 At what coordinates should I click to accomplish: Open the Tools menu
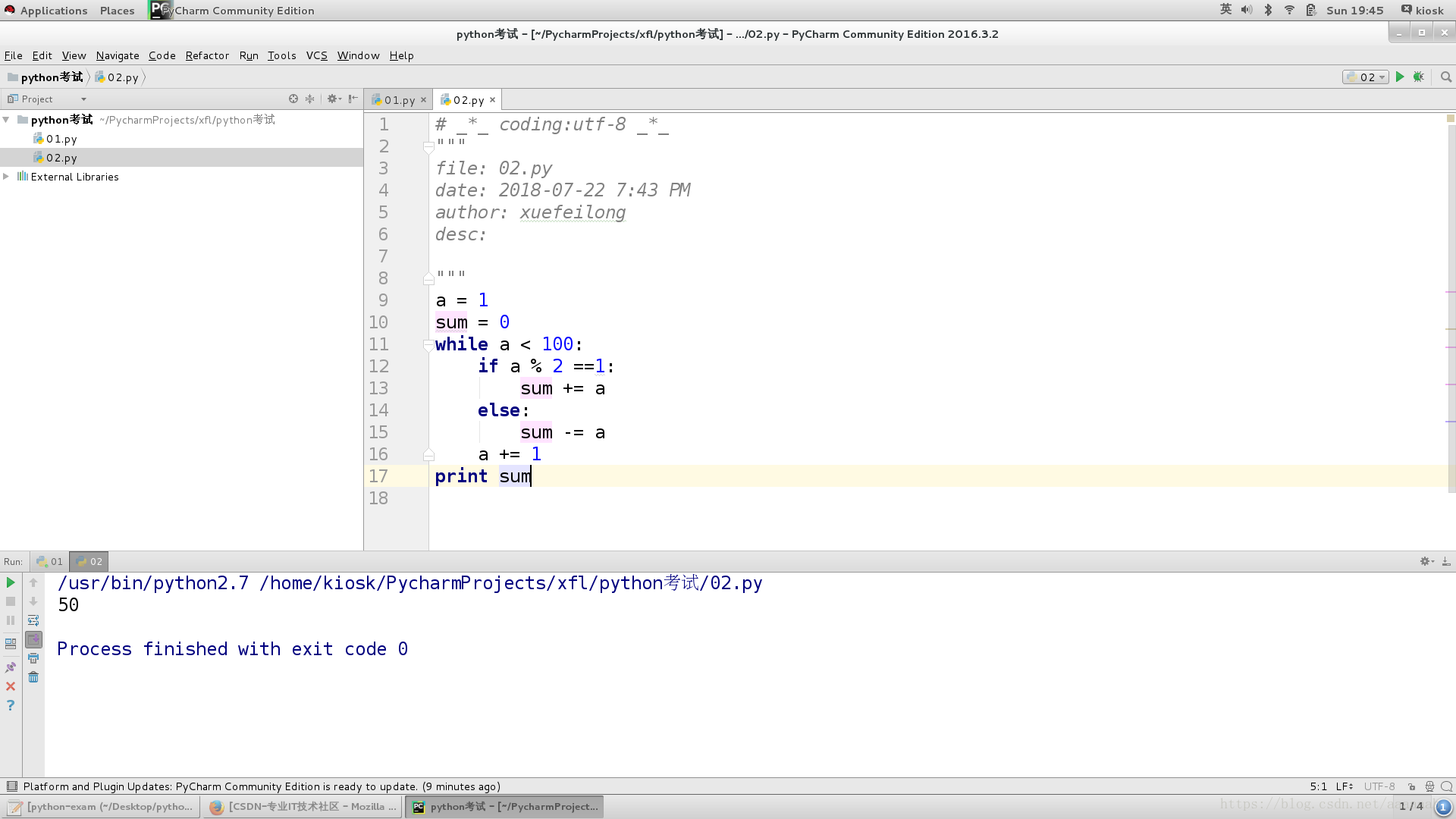(281, 55)
